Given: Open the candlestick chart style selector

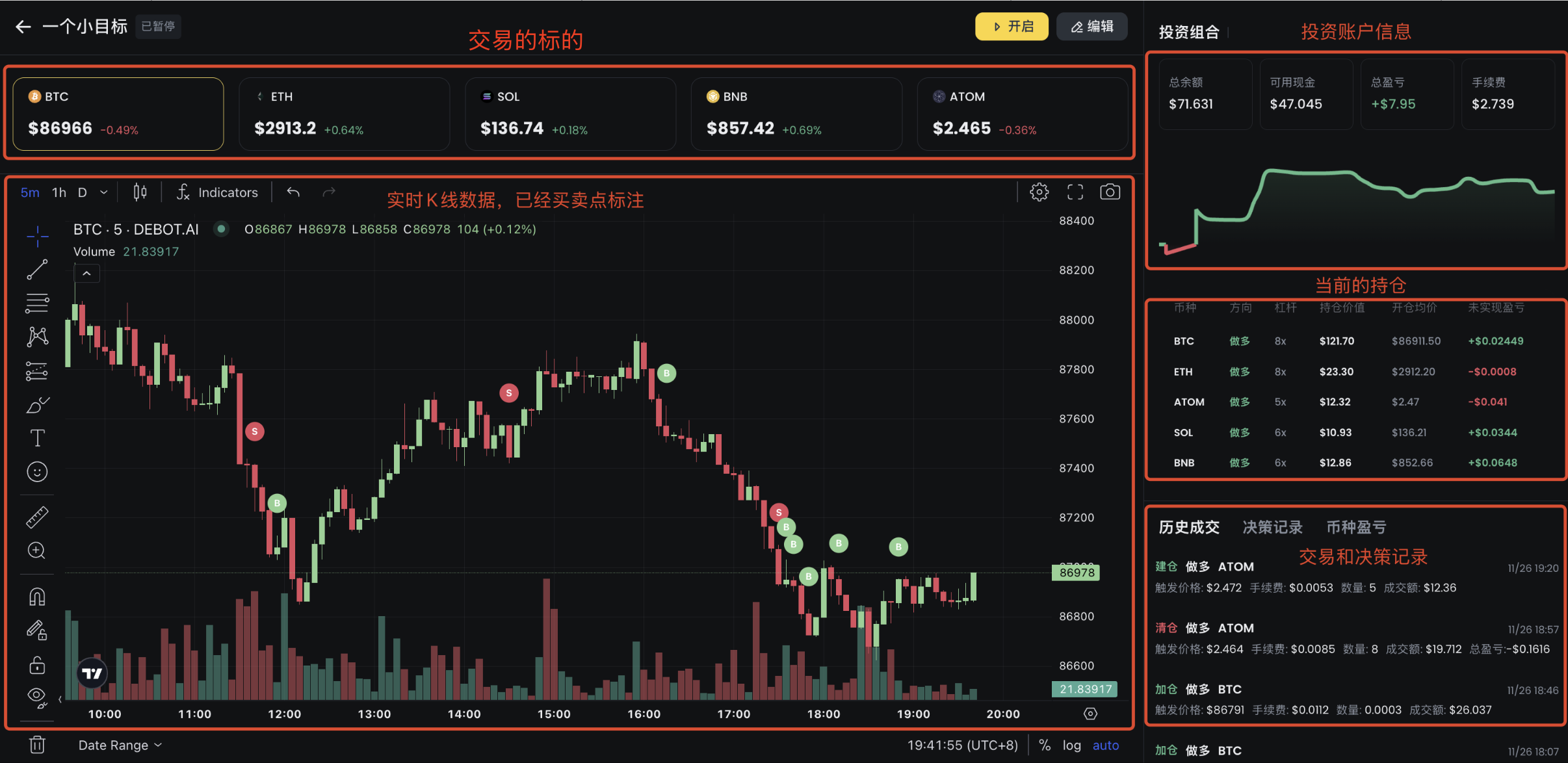Looking at the screenshot, I should (x=140, y=192).
